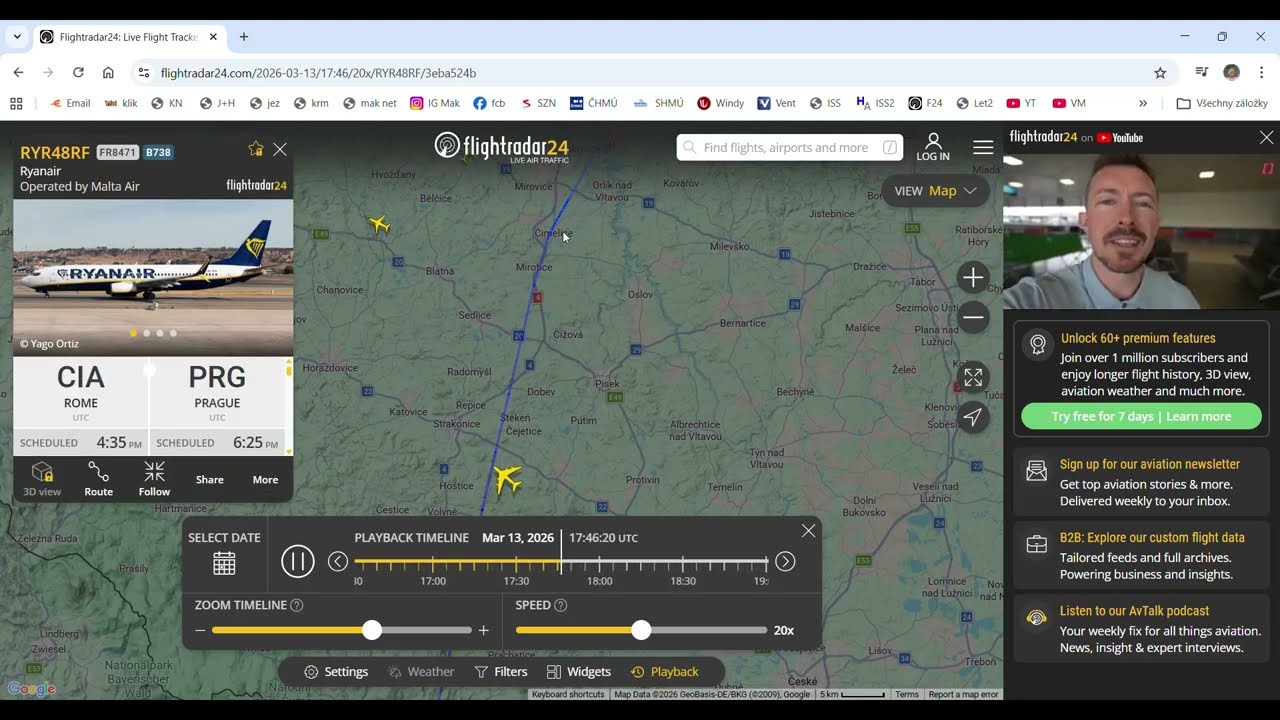Close the Flightradar24 YouTube side panel

pyautogui.click(x=1266, y=137)
